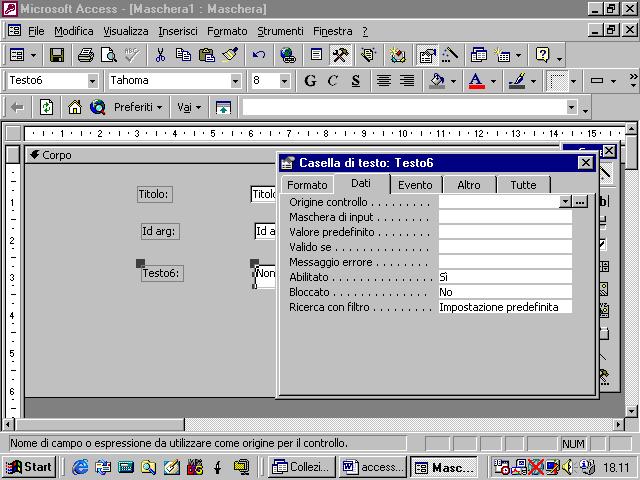Open the Code editor icon

397,55
